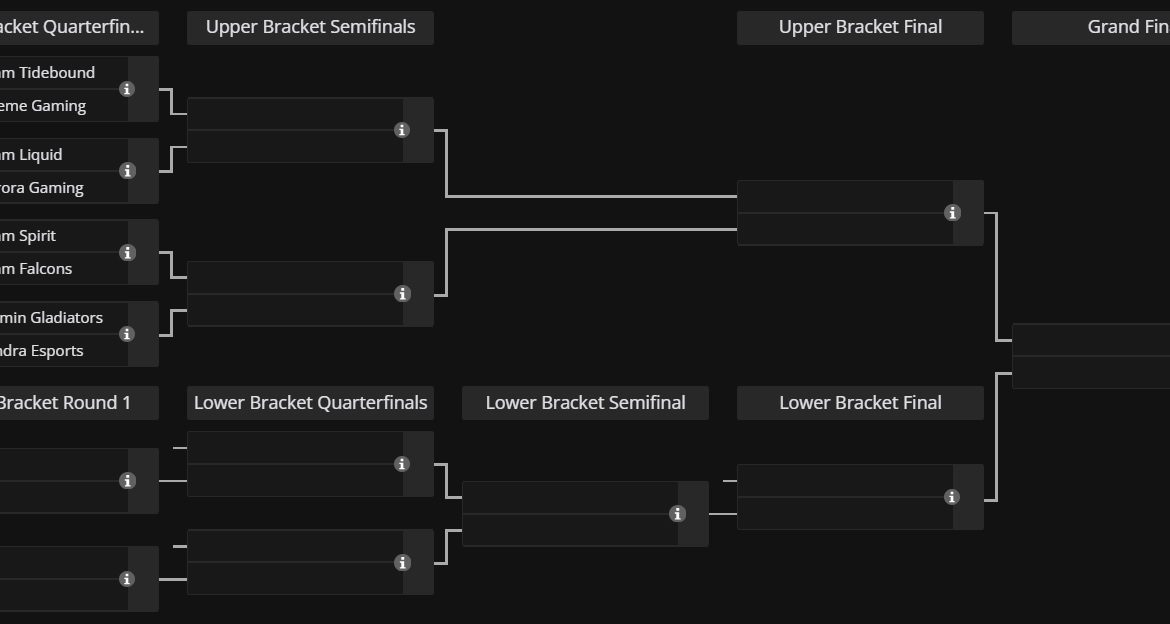Image resolution: width=1170 pixels, height=624 pixels.
Task: Click the Lower Bracket Final header
Action: click(x=860, y=403)
